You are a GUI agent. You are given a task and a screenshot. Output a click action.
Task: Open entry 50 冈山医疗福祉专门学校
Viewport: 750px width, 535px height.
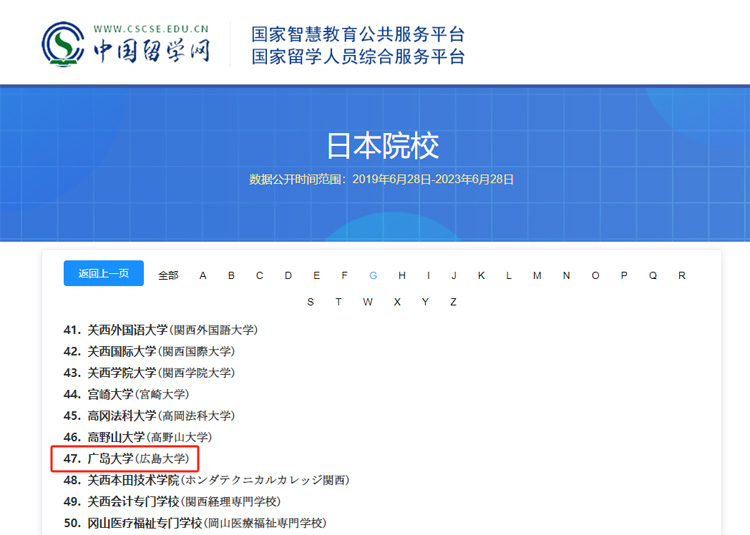pos(195,523)
